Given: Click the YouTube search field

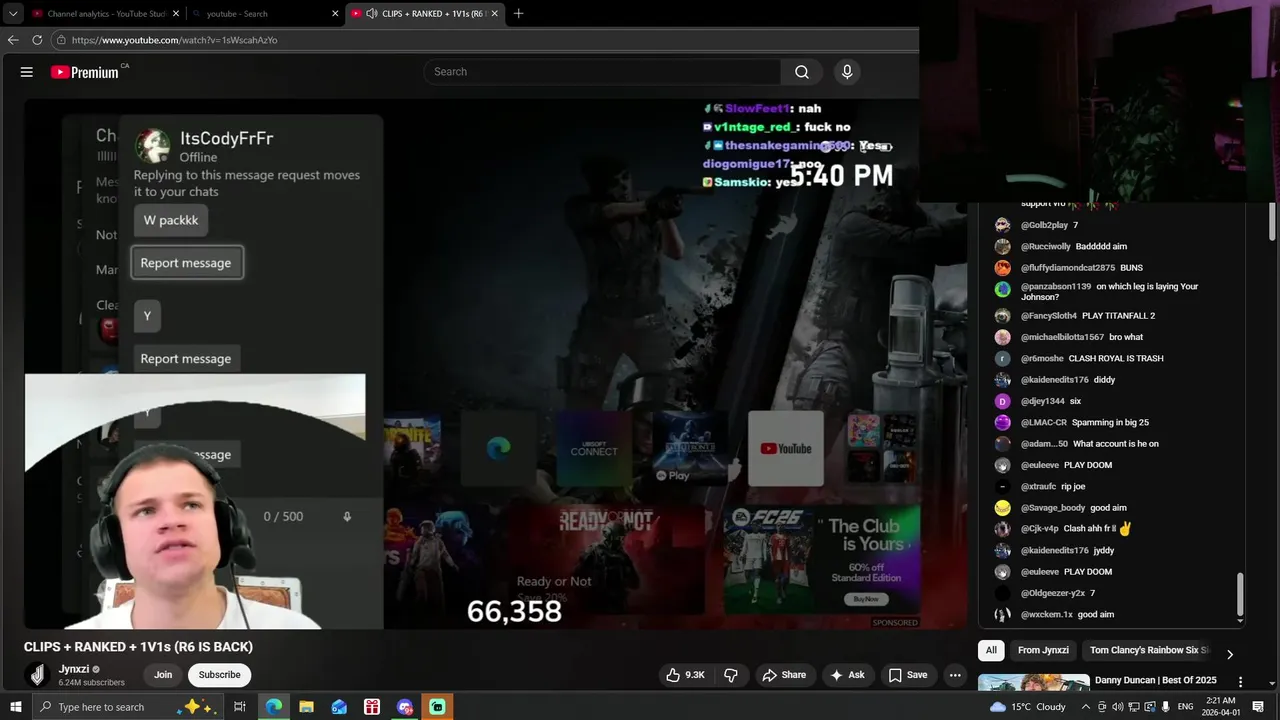Looking at the screenshot, I should pos(603,72).
